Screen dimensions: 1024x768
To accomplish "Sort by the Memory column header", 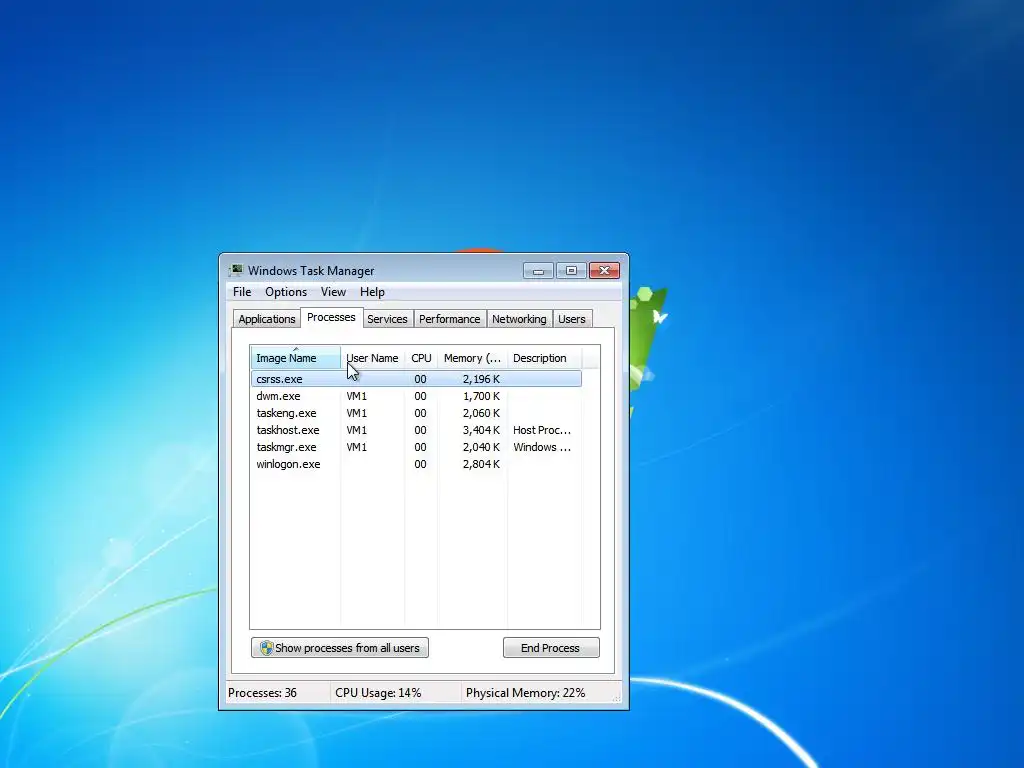I will (472, 358).
